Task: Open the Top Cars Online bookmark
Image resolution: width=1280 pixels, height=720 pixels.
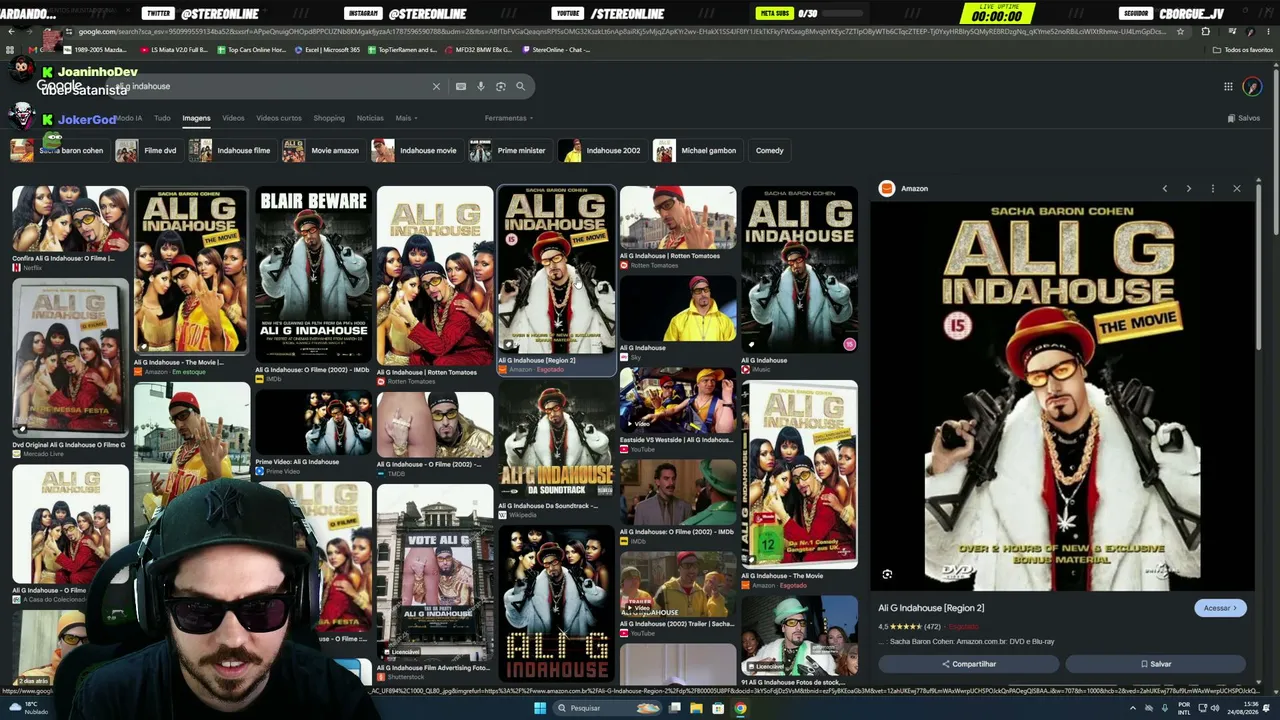Action: 251,50
